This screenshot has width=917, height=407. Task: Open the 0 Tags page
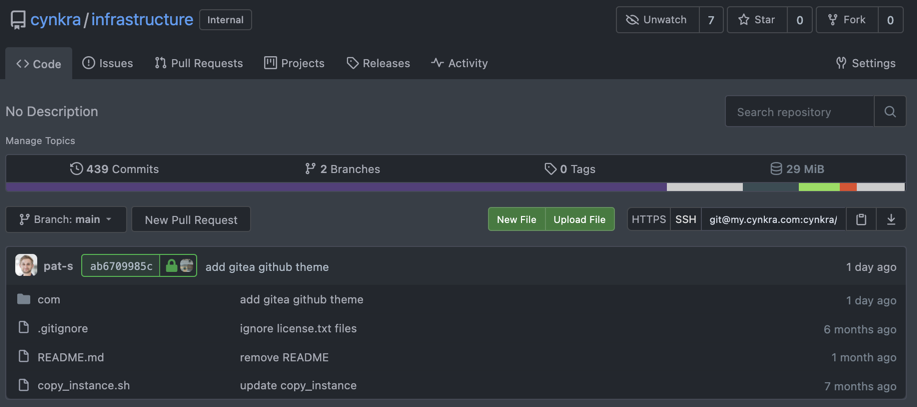[570, 169]
